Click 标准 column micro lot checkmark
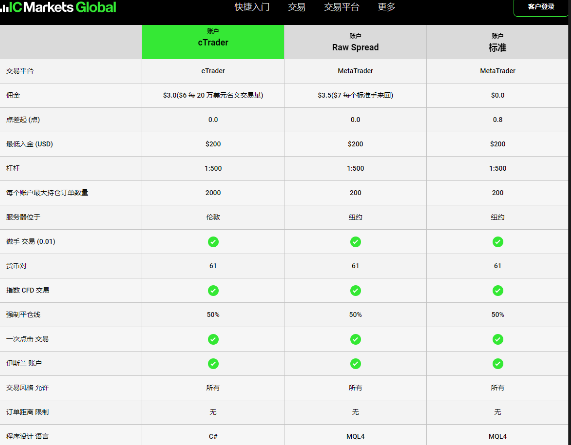This screenshot has width=571, height=445. [x=498, y=242]
